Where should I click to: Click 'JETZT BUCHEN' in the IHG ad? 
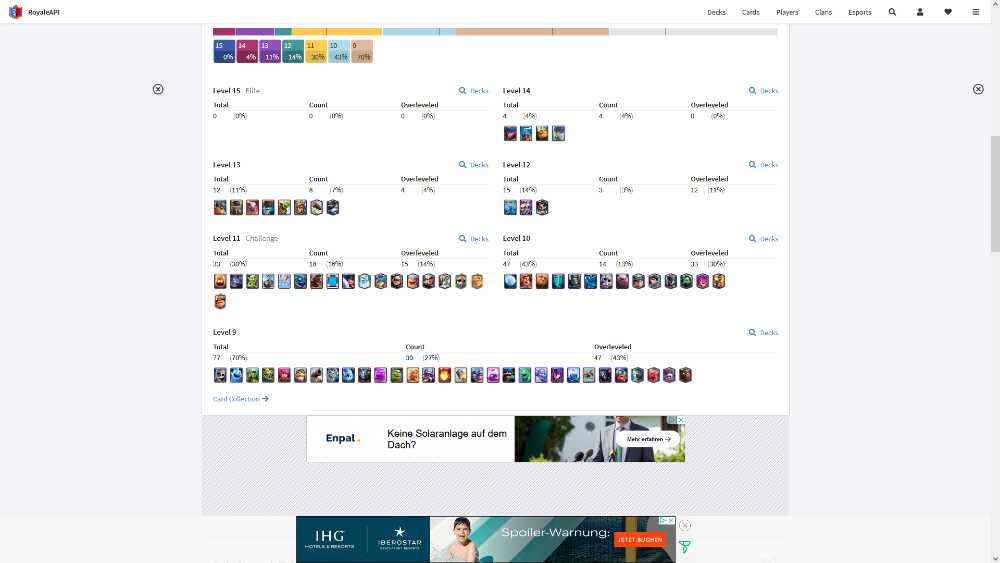[640, 539]
